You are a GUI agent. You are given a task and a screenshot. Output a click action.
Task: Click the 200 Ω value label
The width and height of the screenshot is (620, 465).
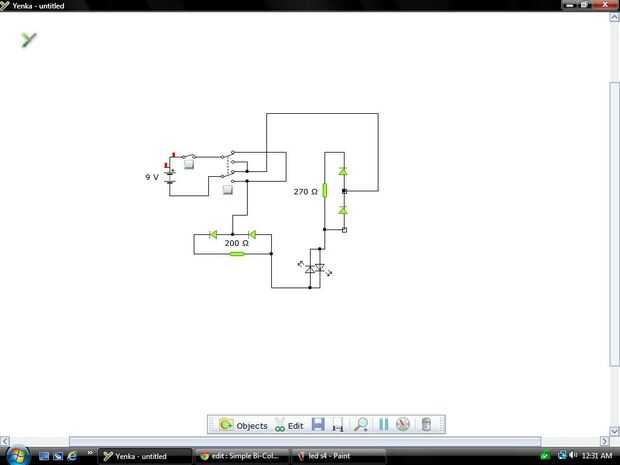pos(236,243)
